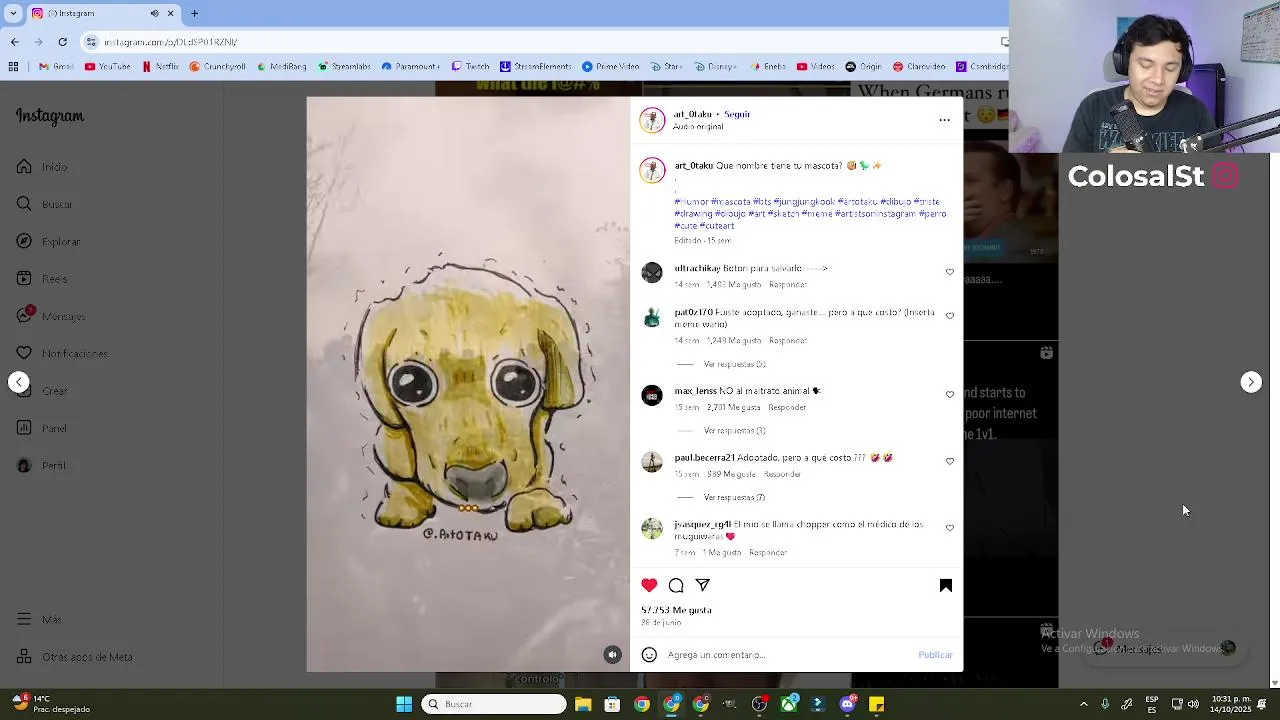Viewport: 1280px width, 720px height.
Task: Show hidden system tray icons
Action: (1083, 705)
